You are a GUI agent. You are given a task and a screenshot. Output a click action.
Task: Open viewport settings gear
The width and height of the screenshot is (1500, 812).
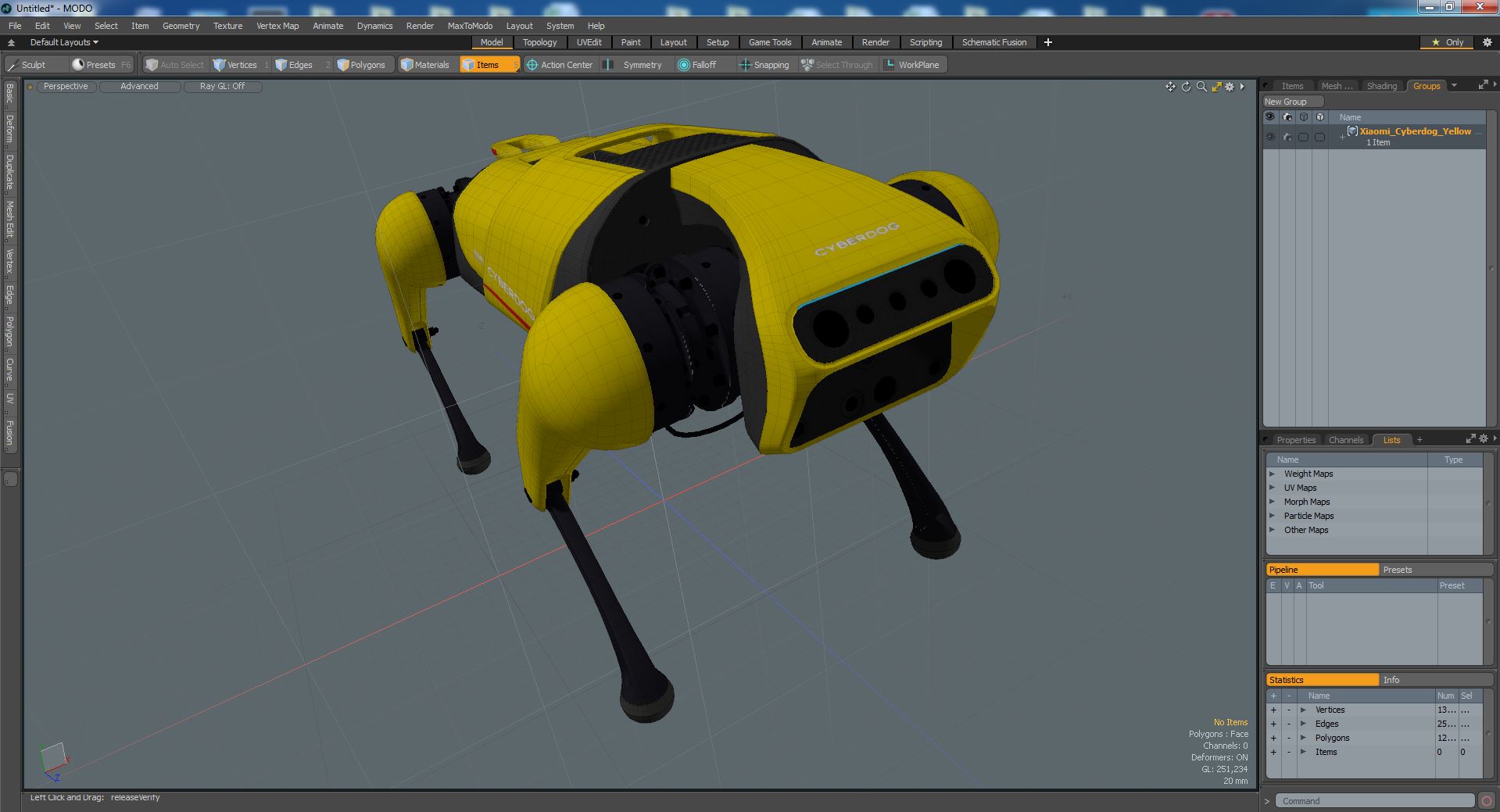click(x=1230, y=87)
